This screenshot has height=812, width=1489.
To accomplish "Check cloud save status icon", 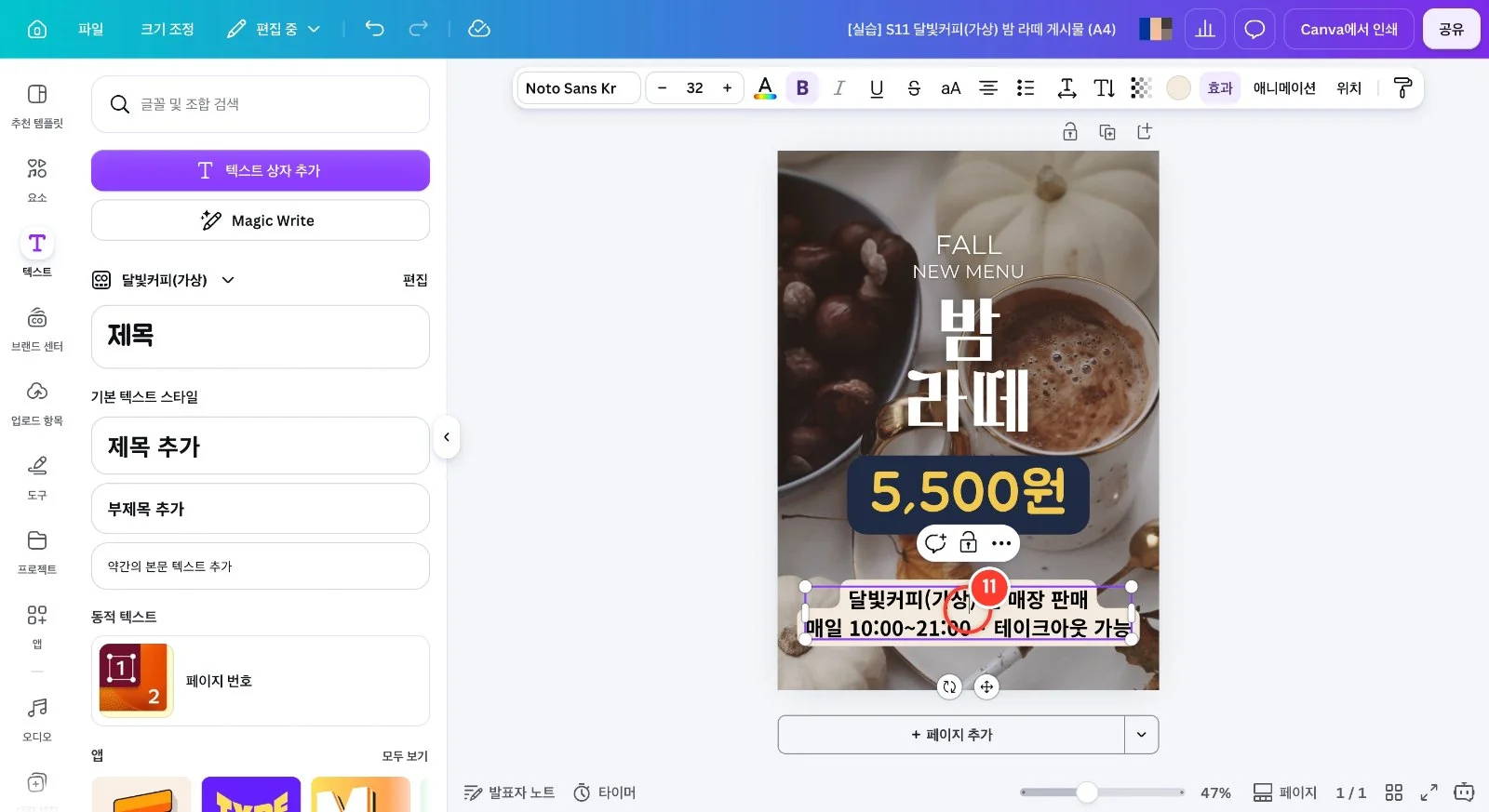I will (x=479, y=29).
